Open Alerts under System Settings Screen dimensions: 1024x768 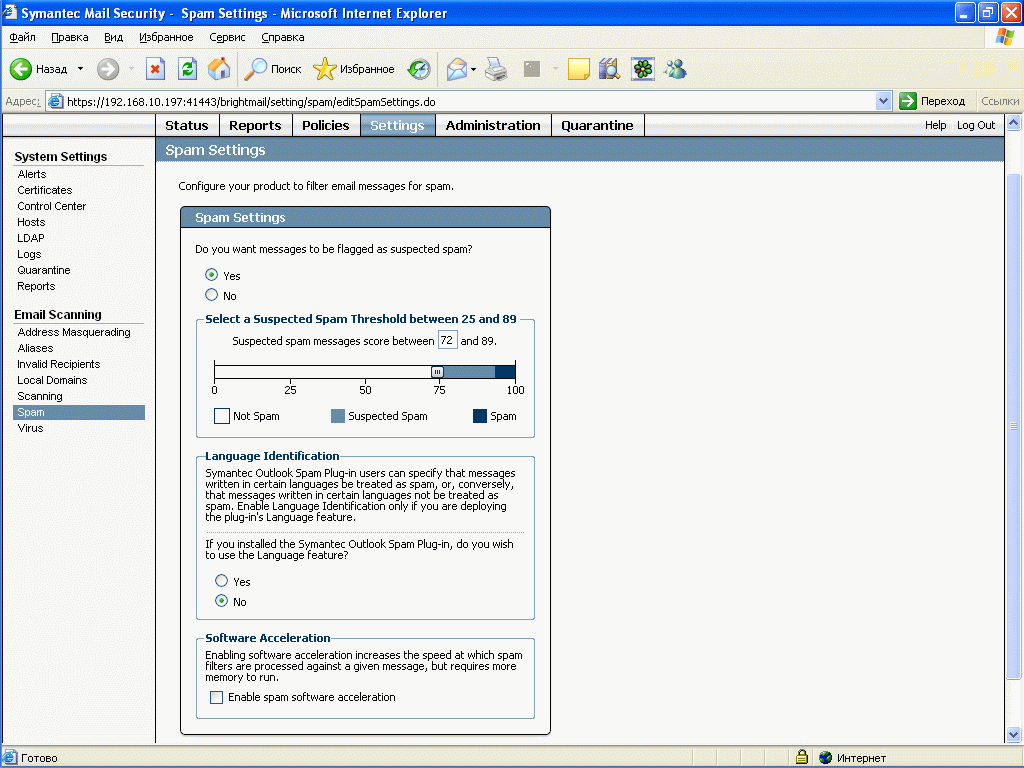[32, 174]
